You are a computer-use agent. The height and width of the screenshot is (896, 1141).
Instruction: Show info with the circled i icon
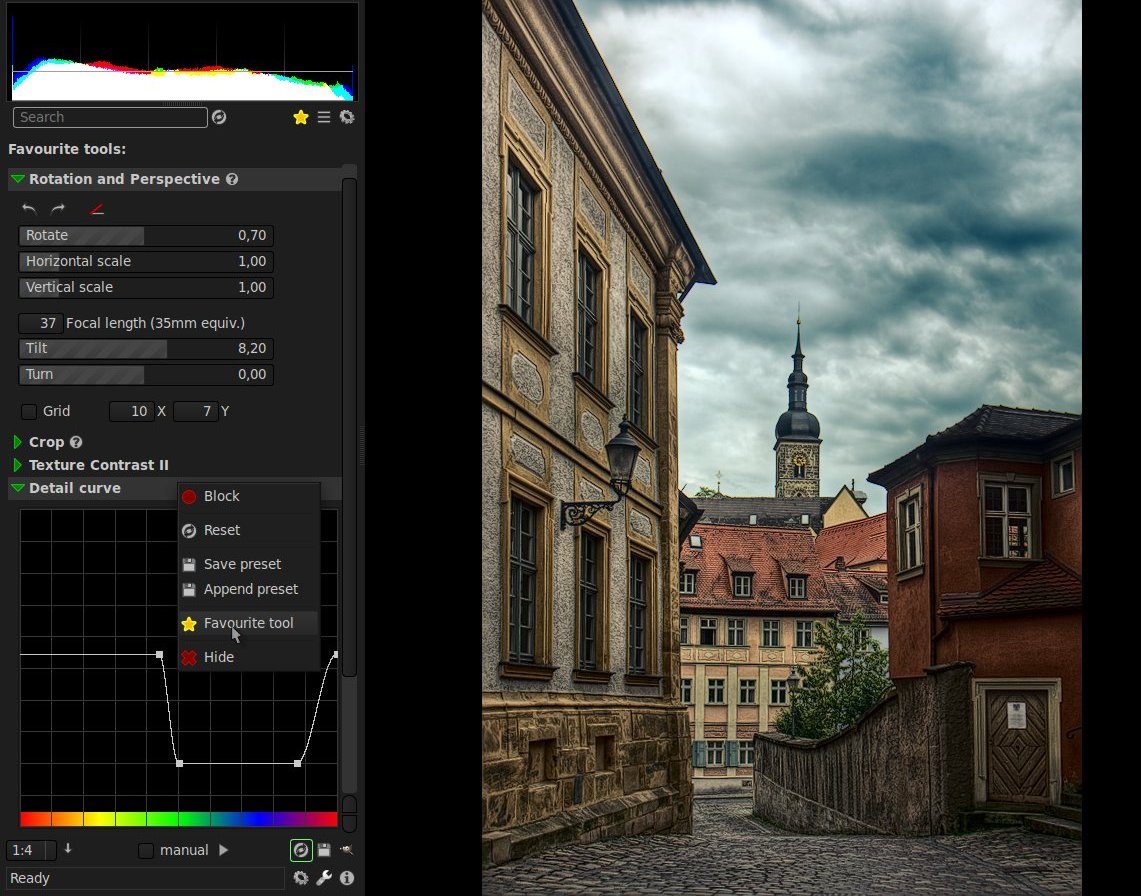[x=347, y=878]
